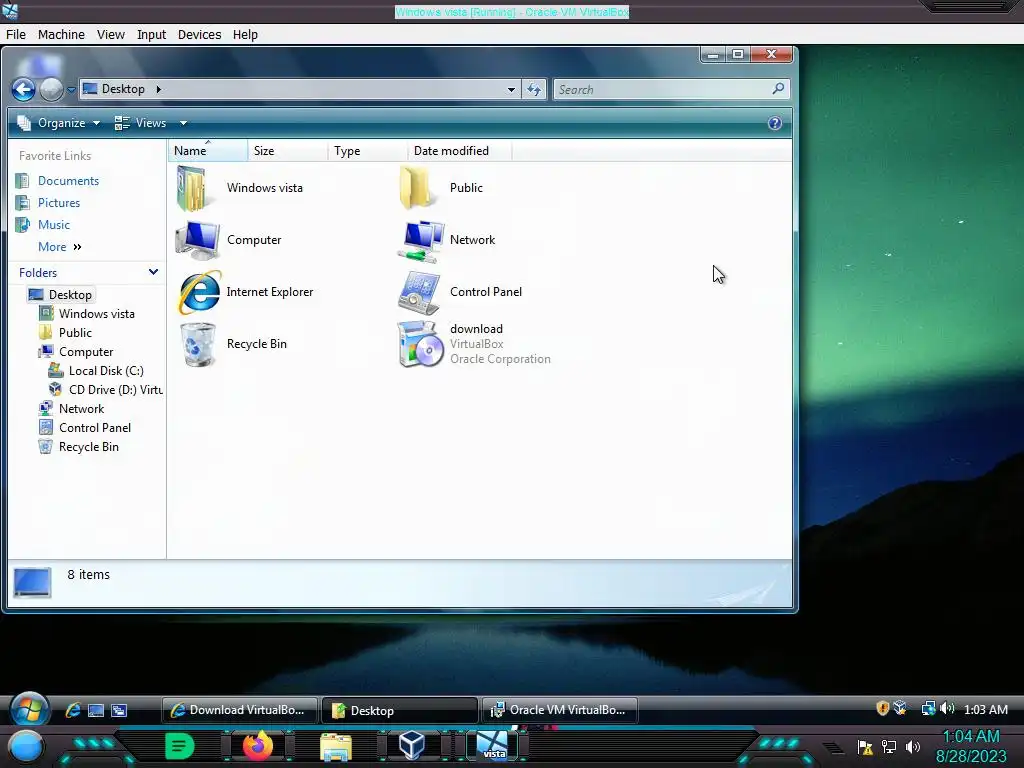Click the Views toolbar button
The height and width of the screenshot is (768, 1024).
click(x=140, y=123)
